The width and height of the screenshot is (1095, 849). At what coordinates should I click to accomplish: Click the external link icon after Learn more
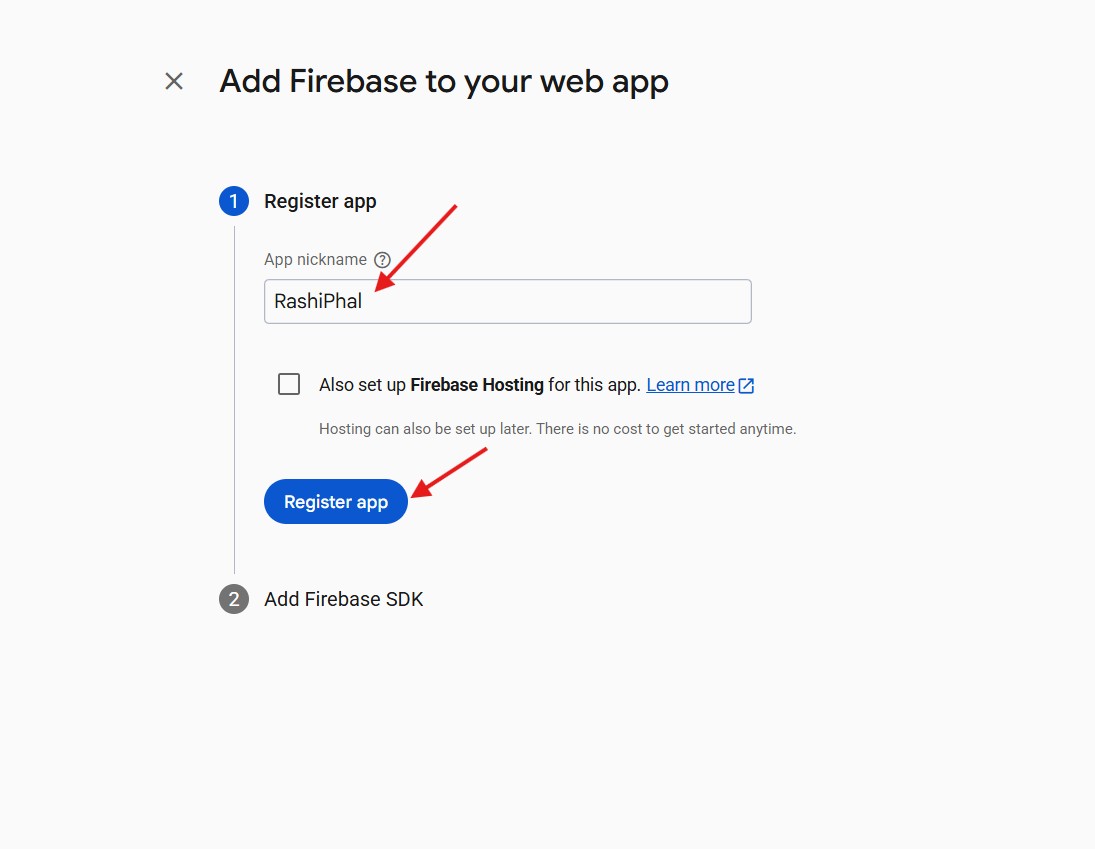pos(746,385)
